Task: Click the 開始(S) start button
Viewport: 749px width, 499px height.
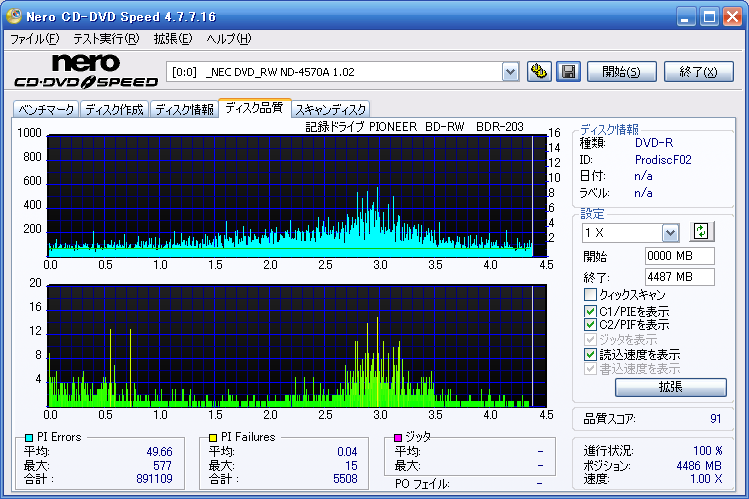Action: pyautogui.click(x=621, y=72)
